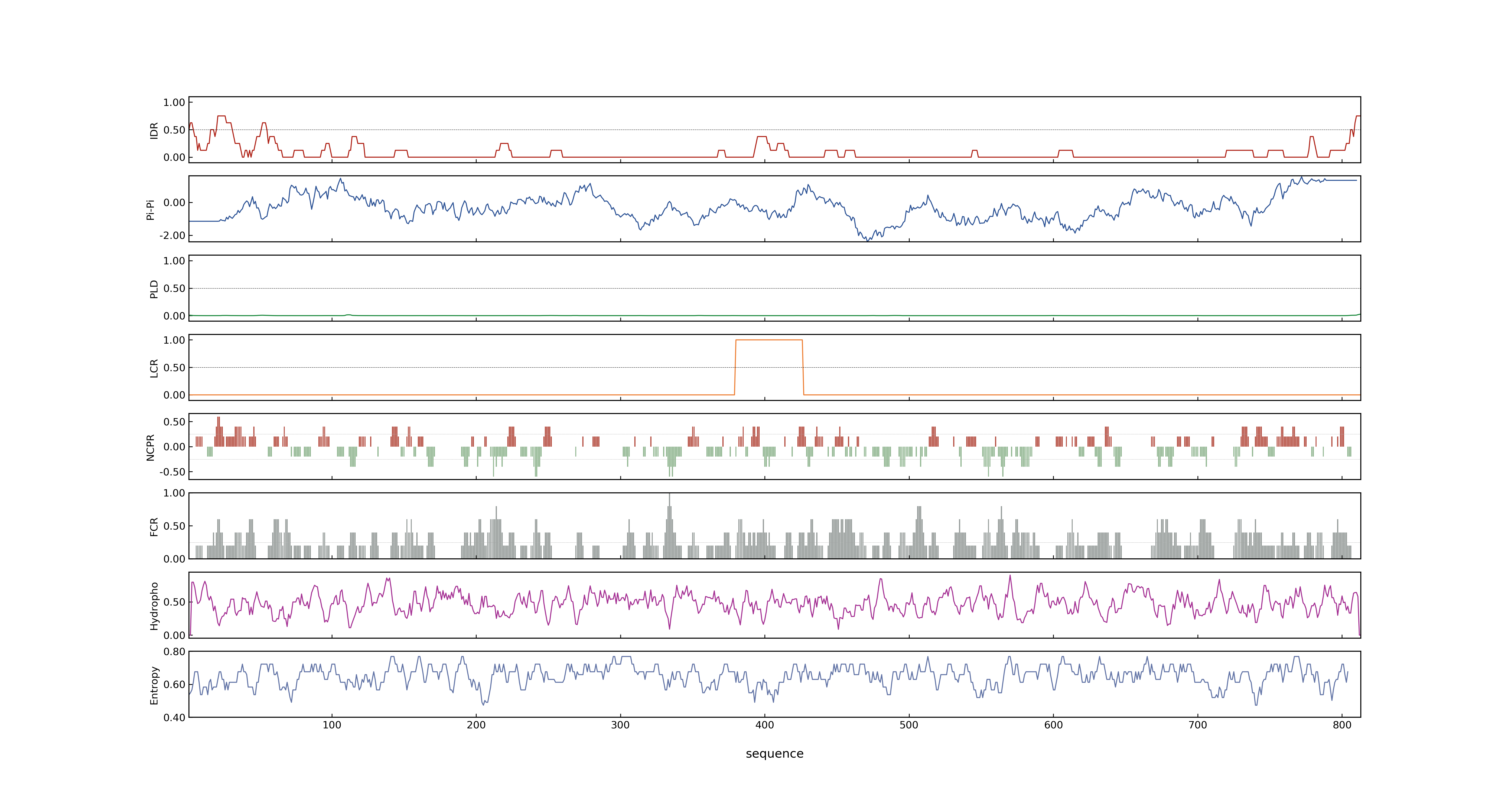Click the FCR y-axis label

click(x=154, y=526)
